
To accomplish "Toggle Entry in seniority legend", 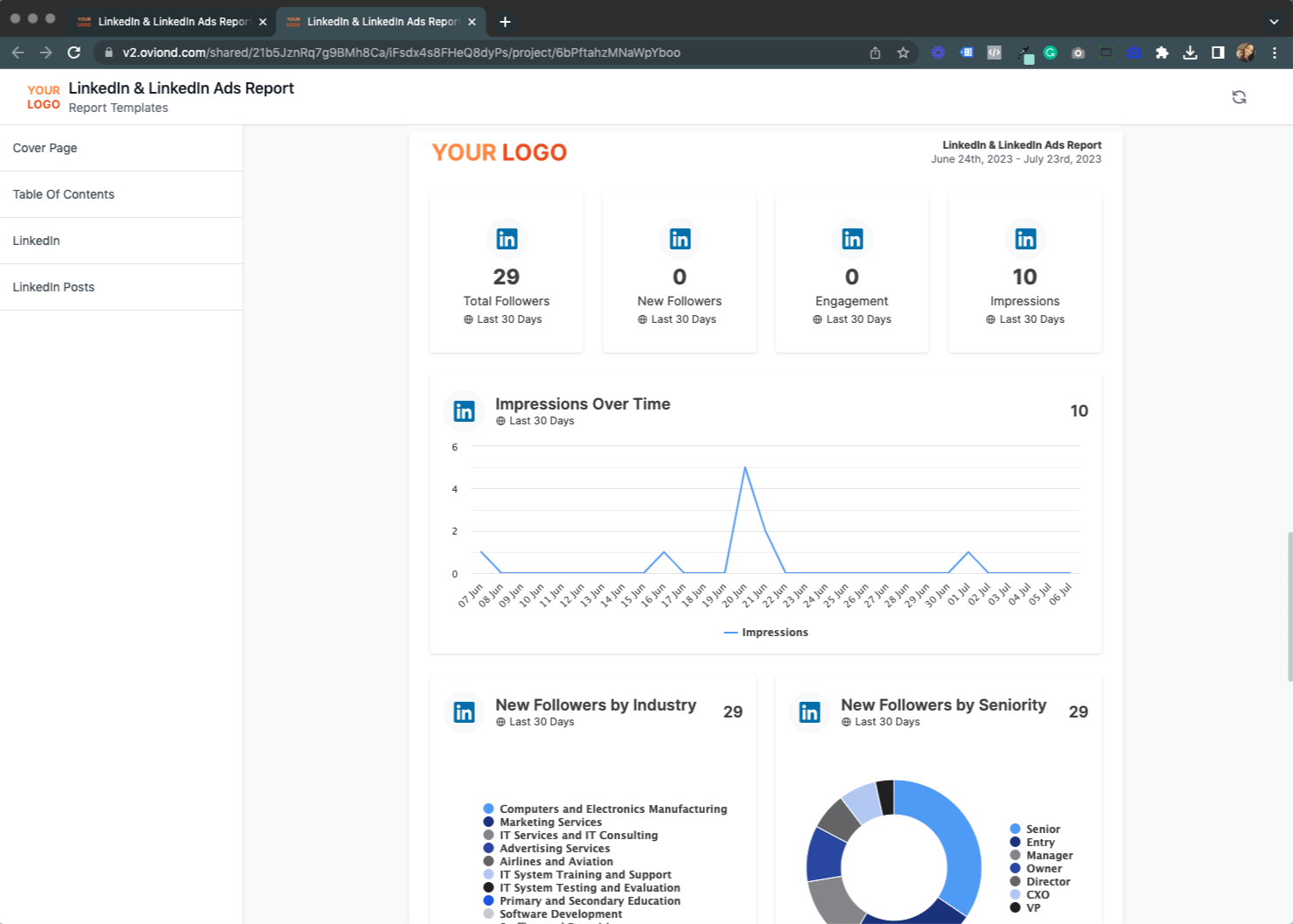I will coord(1032,842).
